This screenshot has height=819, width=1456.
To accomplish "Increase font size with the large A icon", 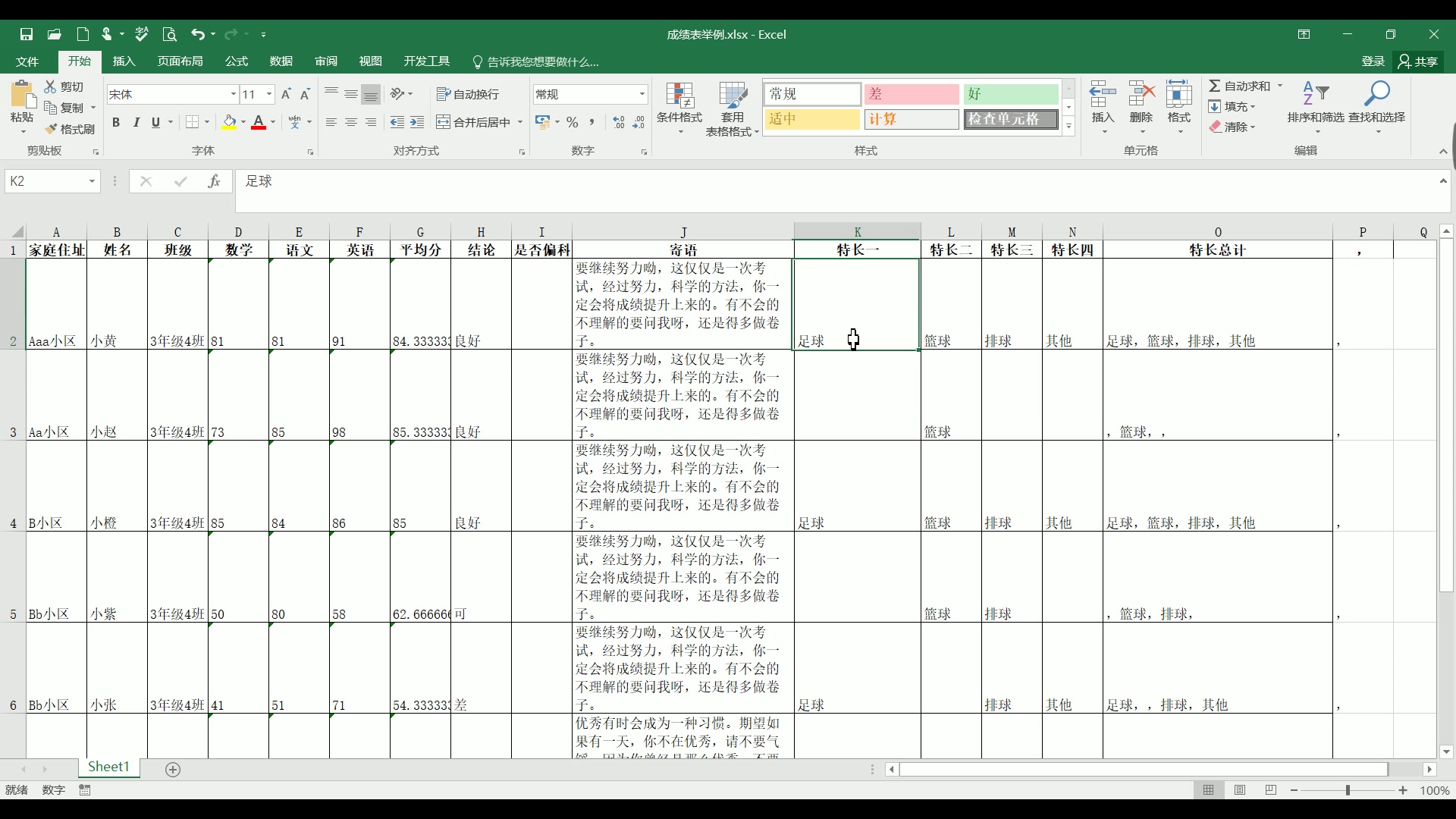I will pyautogui.click(x=286, y=94).
